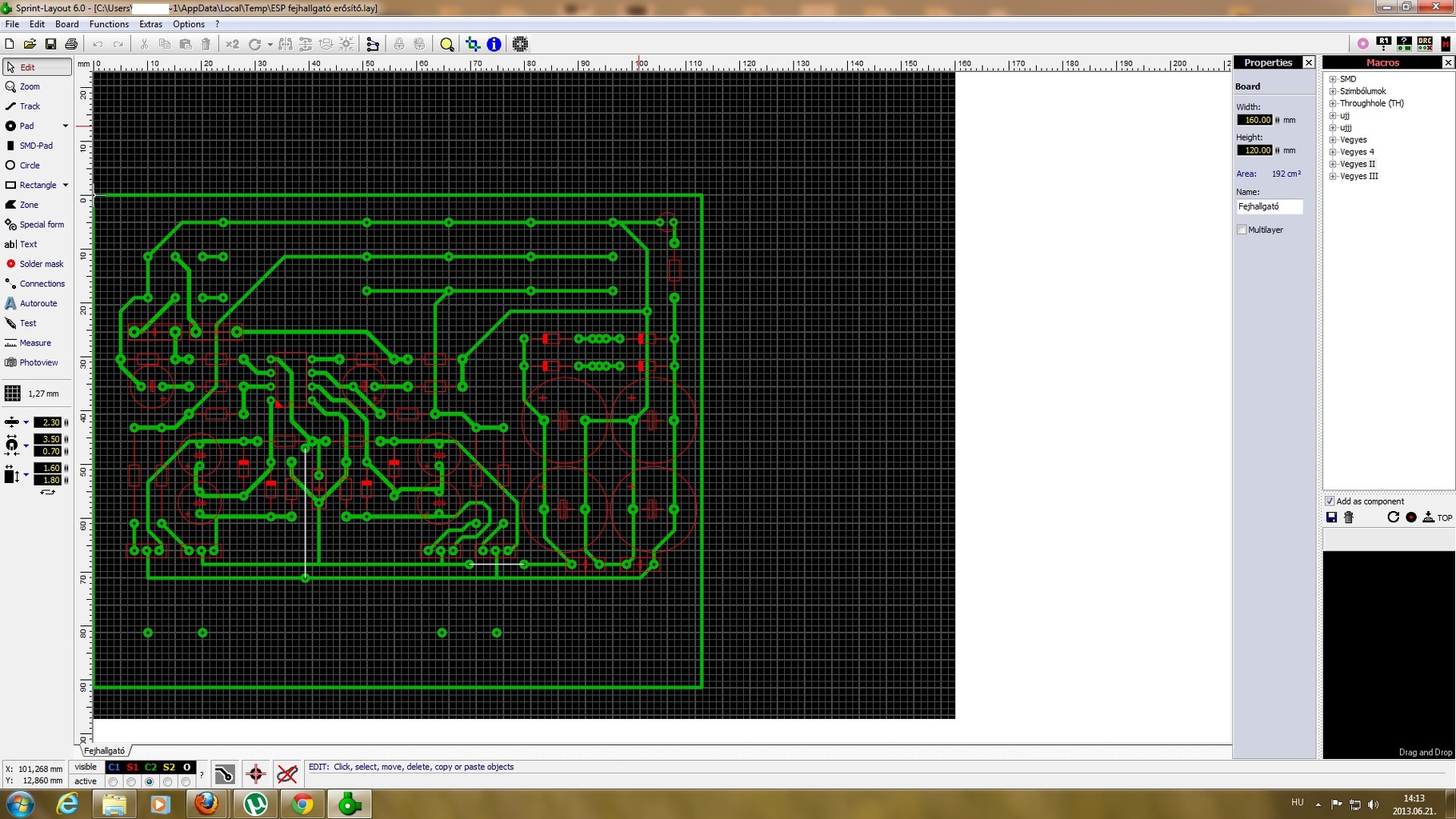This screenshot has height=819, width=1456.
Task: Click the pink ring properties icon
Action: pos(1363,43)
